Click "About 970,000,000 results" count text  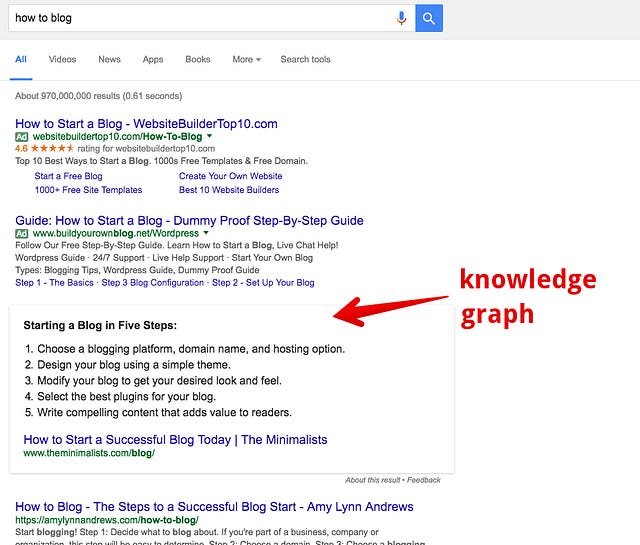[x=98, y=96]
